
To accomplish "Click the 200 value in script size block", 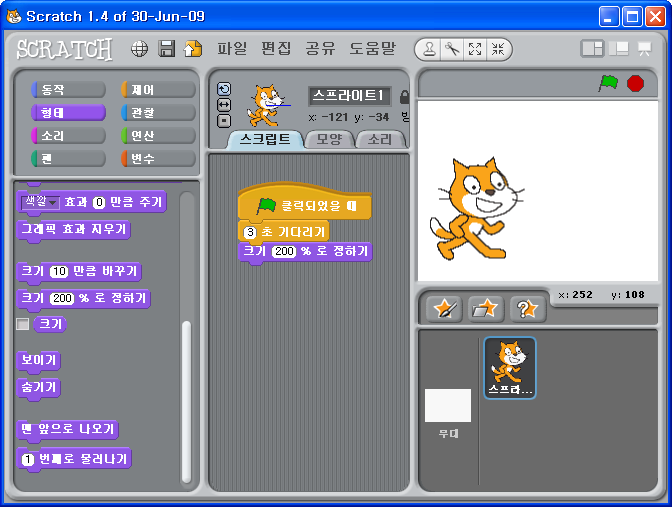I will [284, 251].
